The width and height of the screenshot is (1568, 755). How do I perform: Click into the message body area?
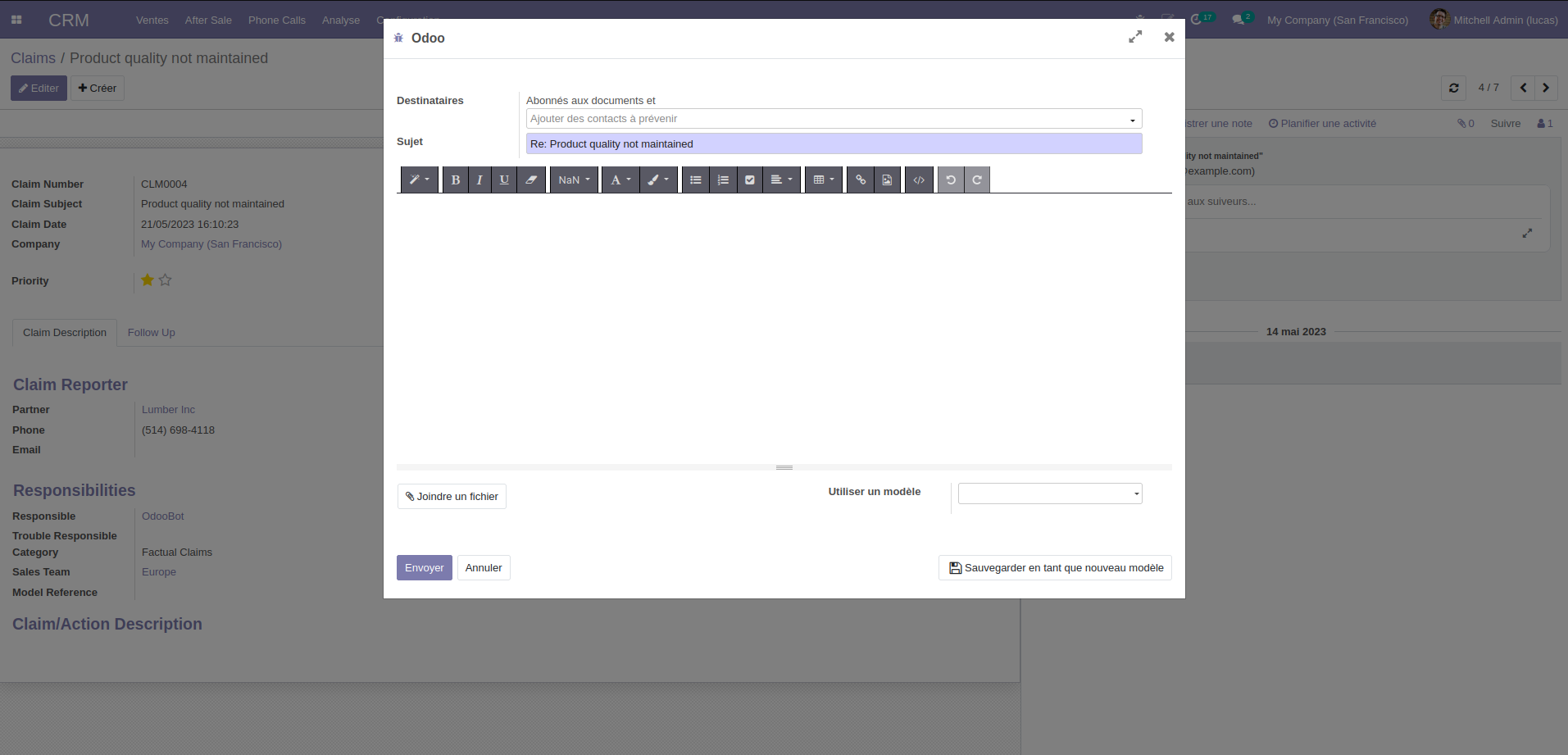784,328
